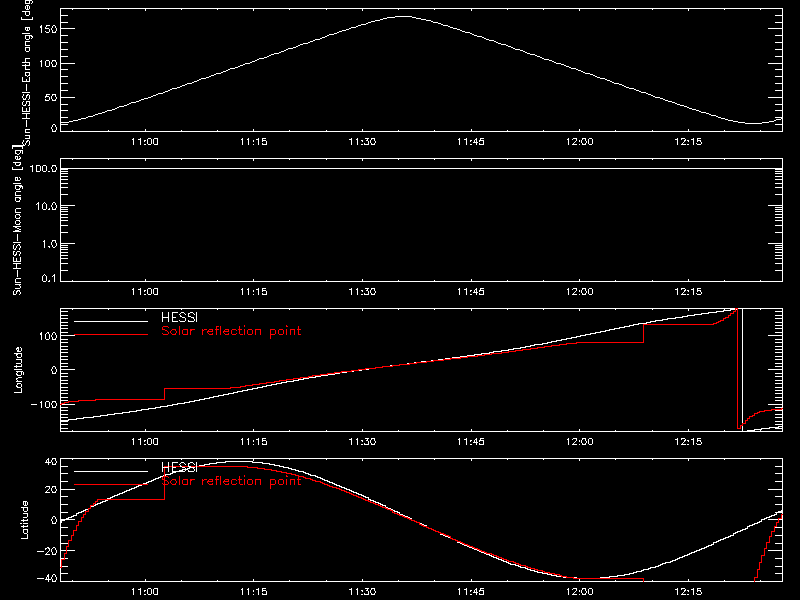The height and width of the screenshot is (600, 800).
Task: Click 11:00 time tick below Earth angle plot
Action: point(145,142)
